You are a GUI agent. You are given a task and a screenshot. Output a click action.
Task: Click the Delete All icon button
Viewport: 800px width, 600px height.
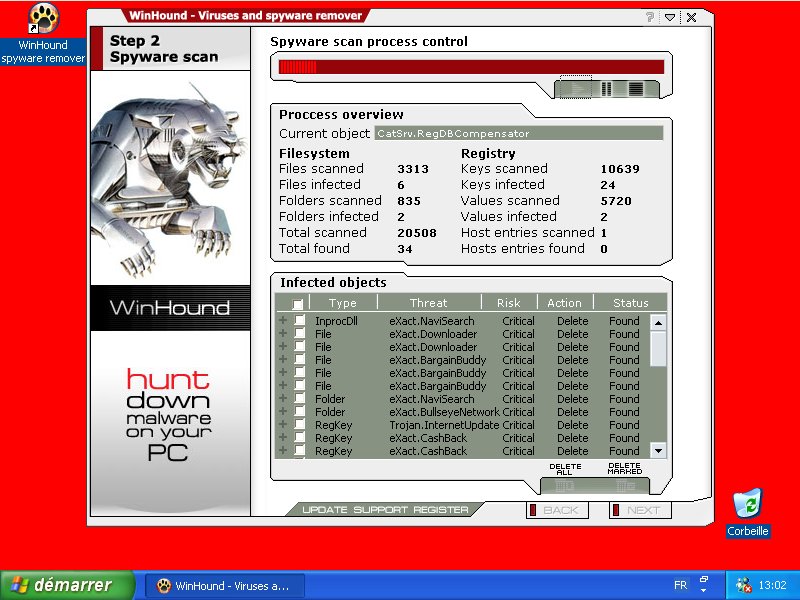565,487
